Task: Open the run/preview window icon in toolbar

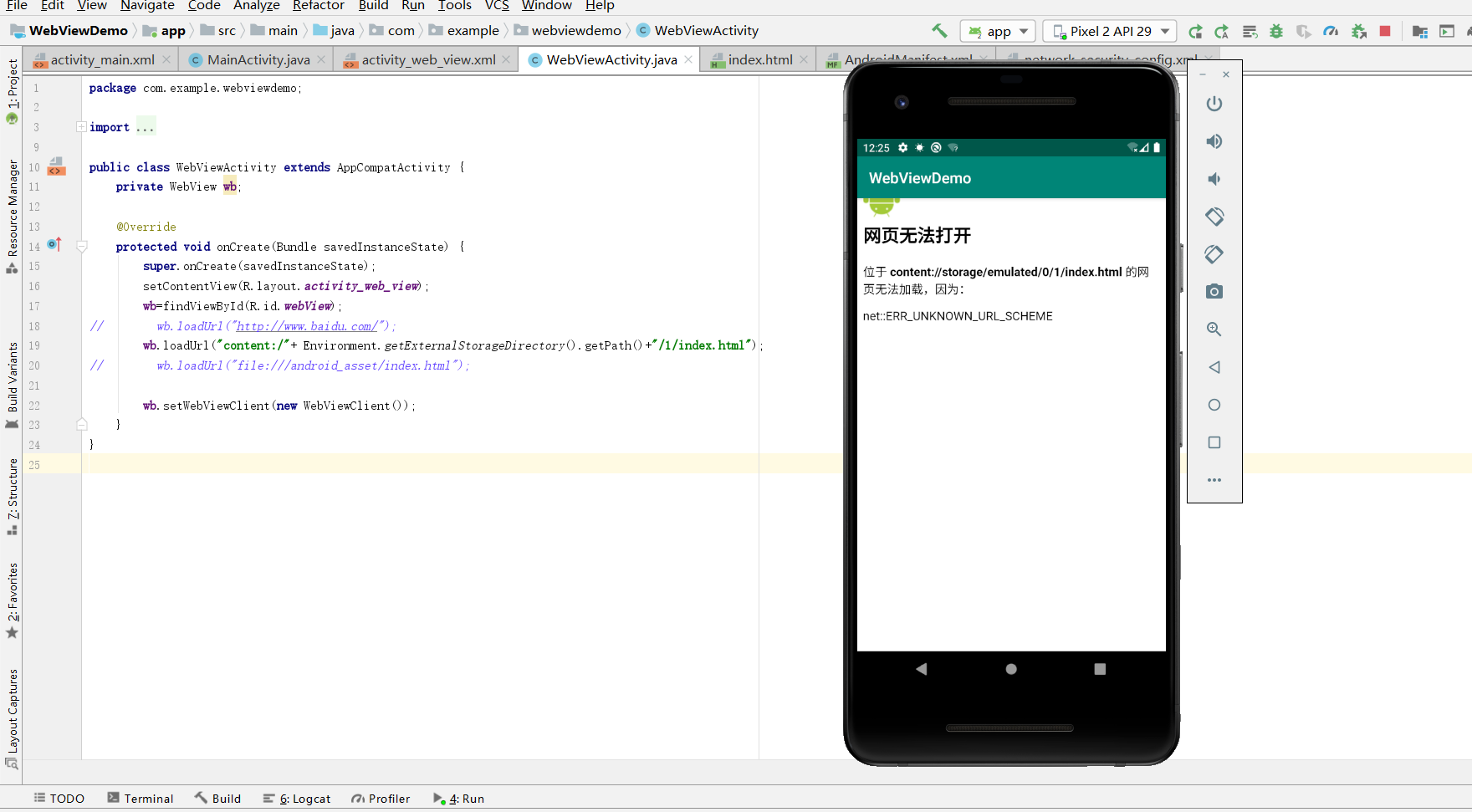Action: (1447, 31)
